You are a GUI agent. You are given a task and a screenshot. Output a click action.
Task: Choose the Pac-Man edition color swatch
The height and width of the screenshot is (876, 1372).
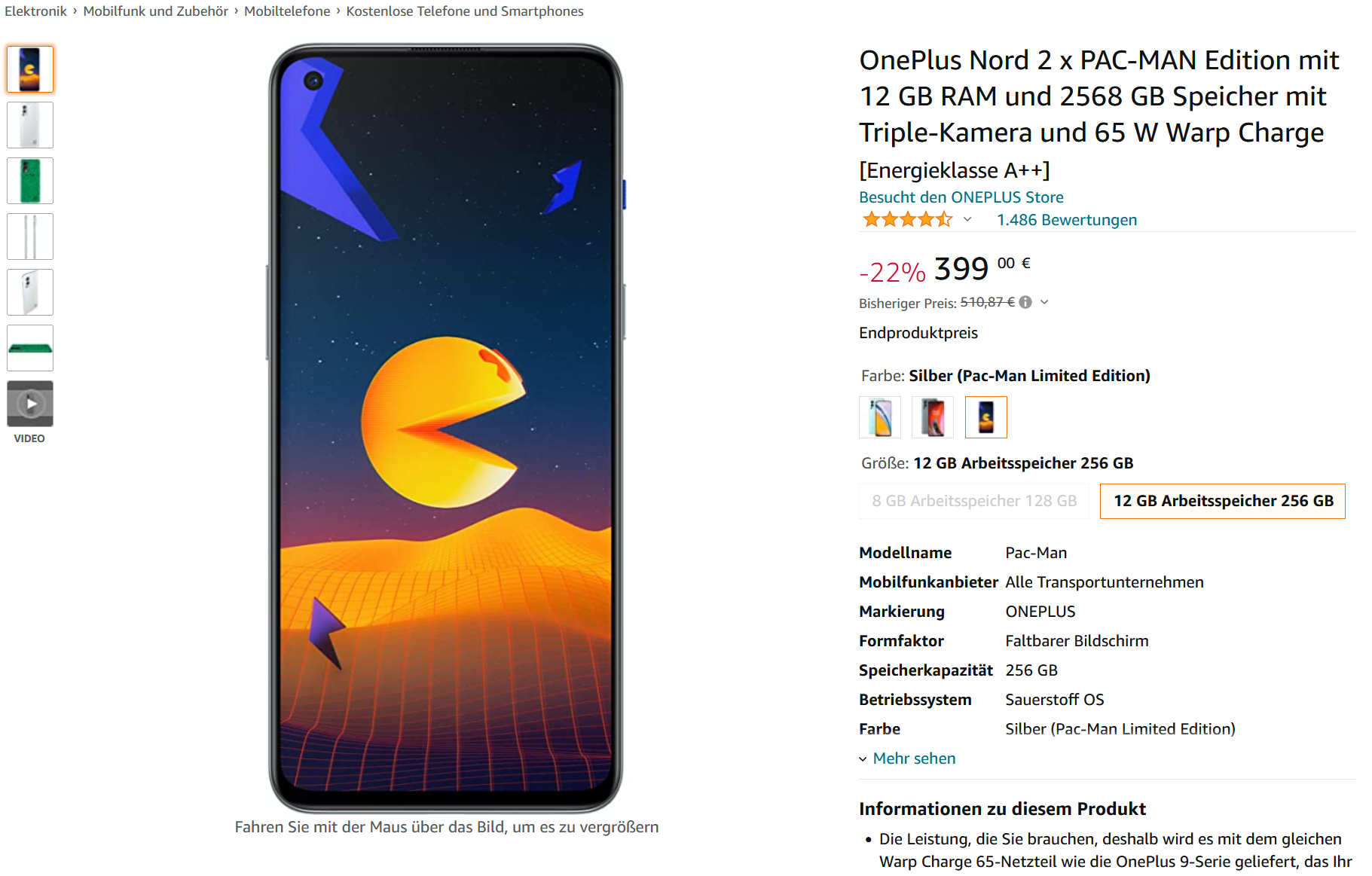click(985, 417)
